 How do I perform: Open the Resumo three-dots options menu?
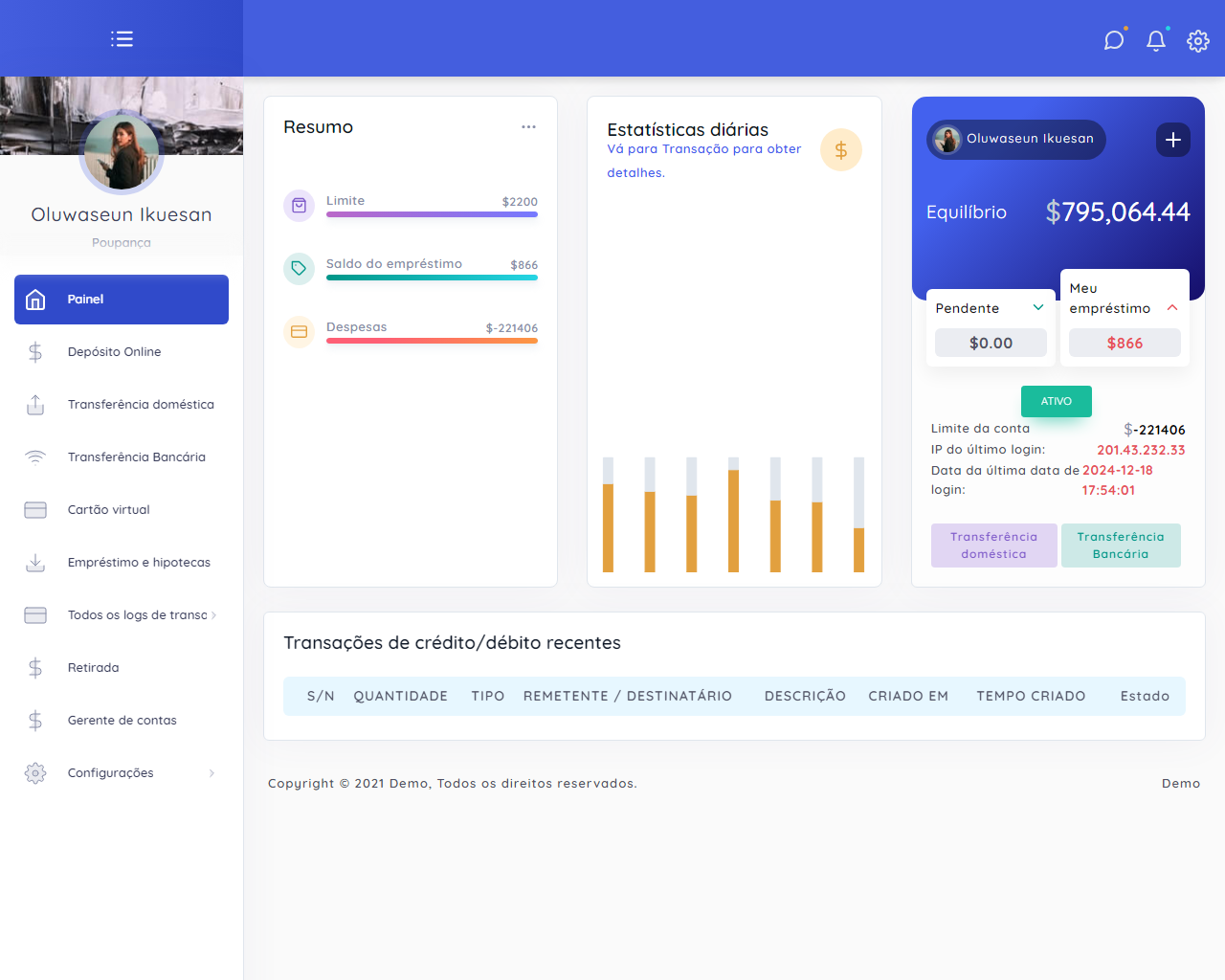(x=528, y=127)
